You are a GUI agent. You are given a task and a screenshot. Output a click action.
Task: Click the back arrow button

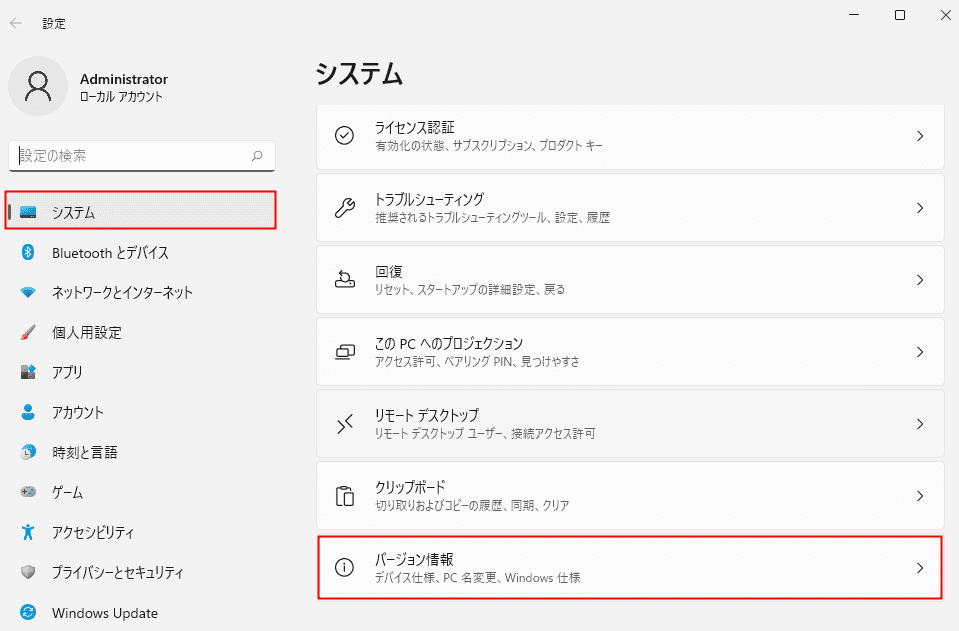click(16, 22)
